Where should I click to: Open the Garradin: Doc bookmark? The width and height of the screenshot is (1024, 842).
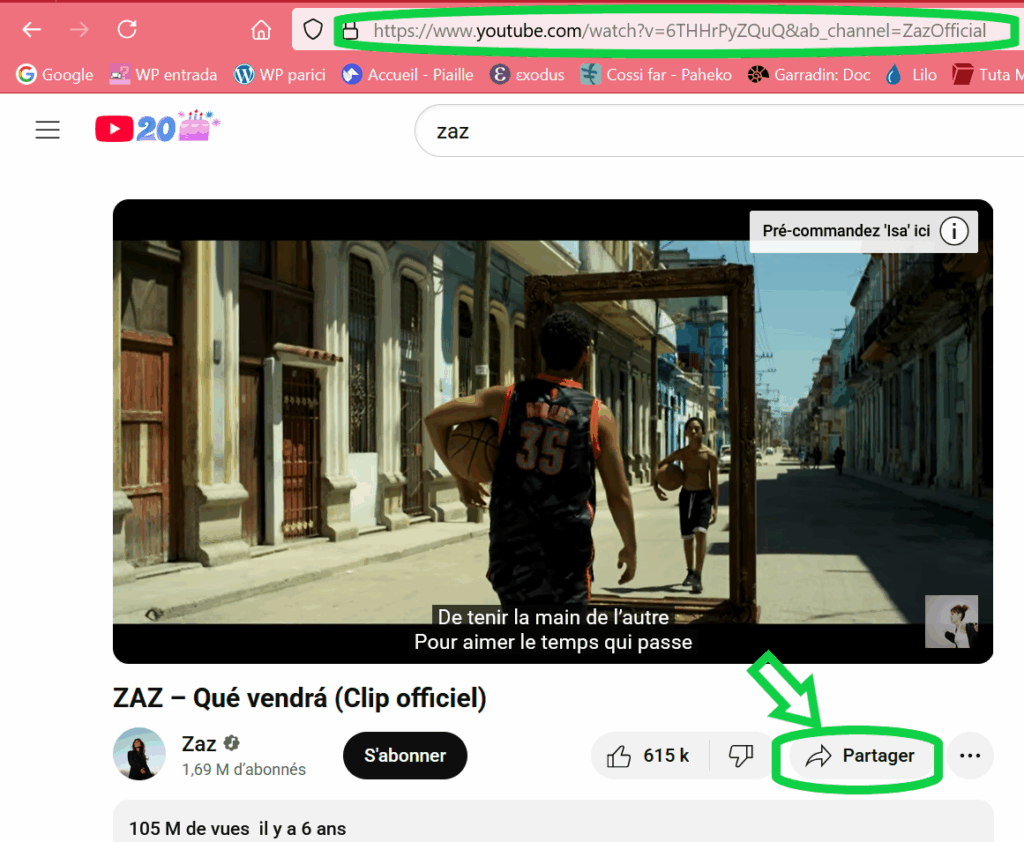809,75
